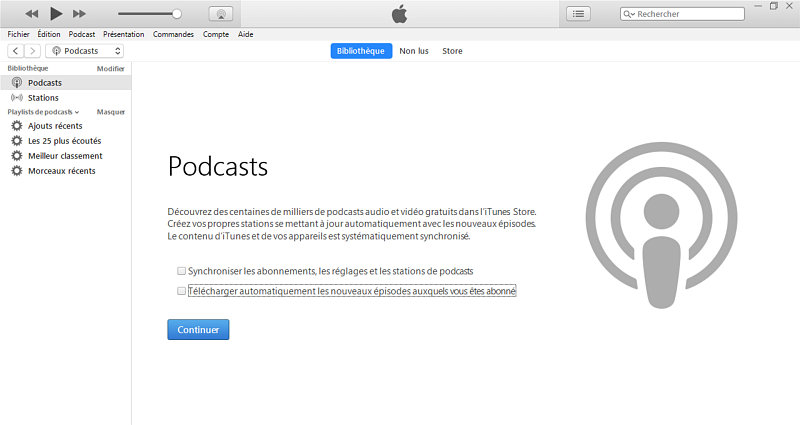The width and height of the screenshot is (800, 425).
Task: Restore down the iTunes window
Action: (x=774, y=6)
